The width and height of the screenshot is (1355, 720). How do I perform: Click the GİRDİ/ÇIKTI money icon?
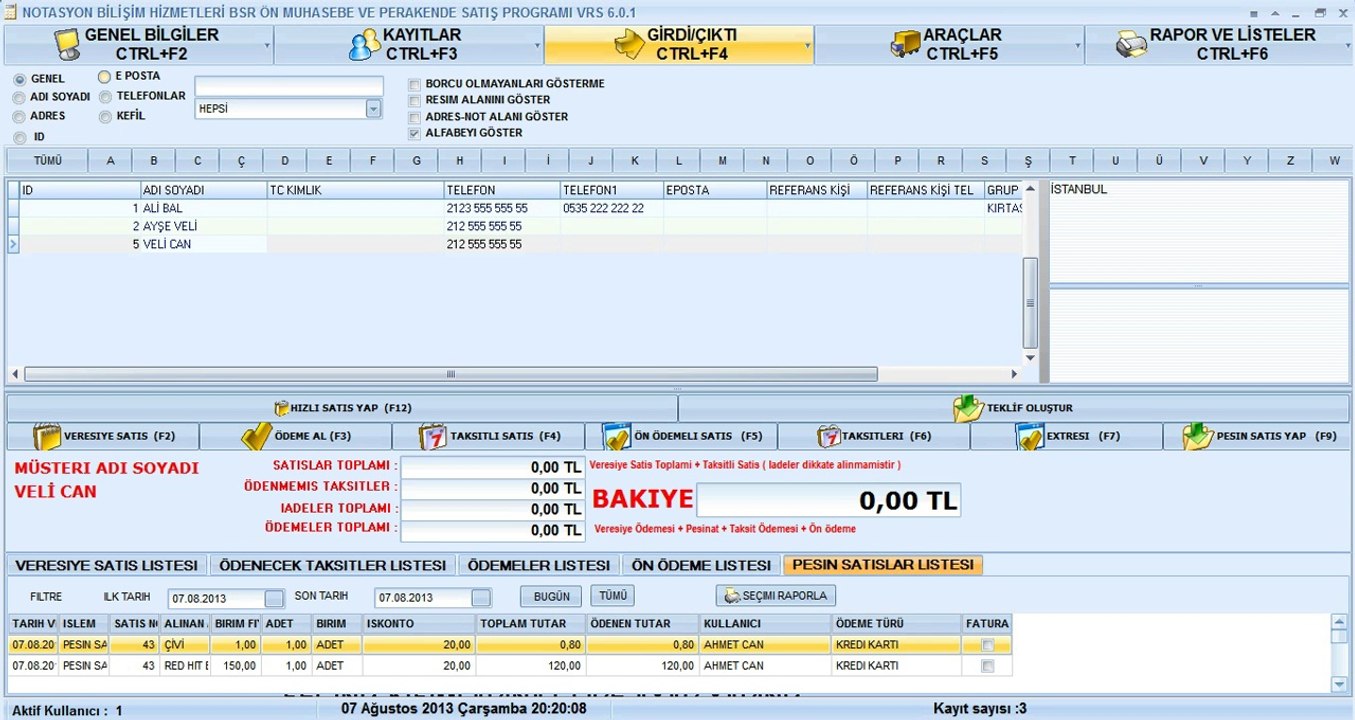point(628,45)
